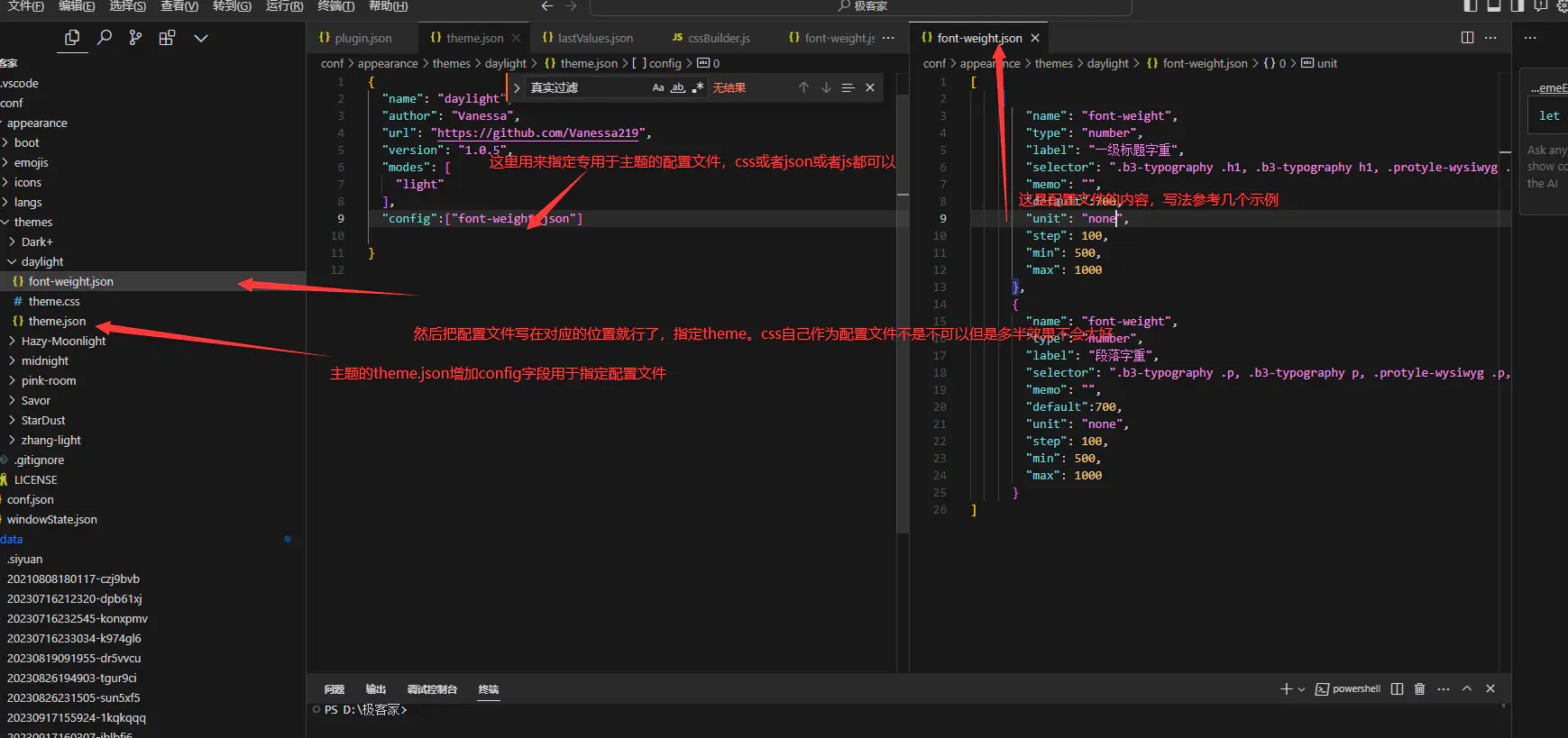Open the GitHub URL link in theme.json
Image resolution: width=1568 pixels, height=738 pixels.
coord(539,132)
